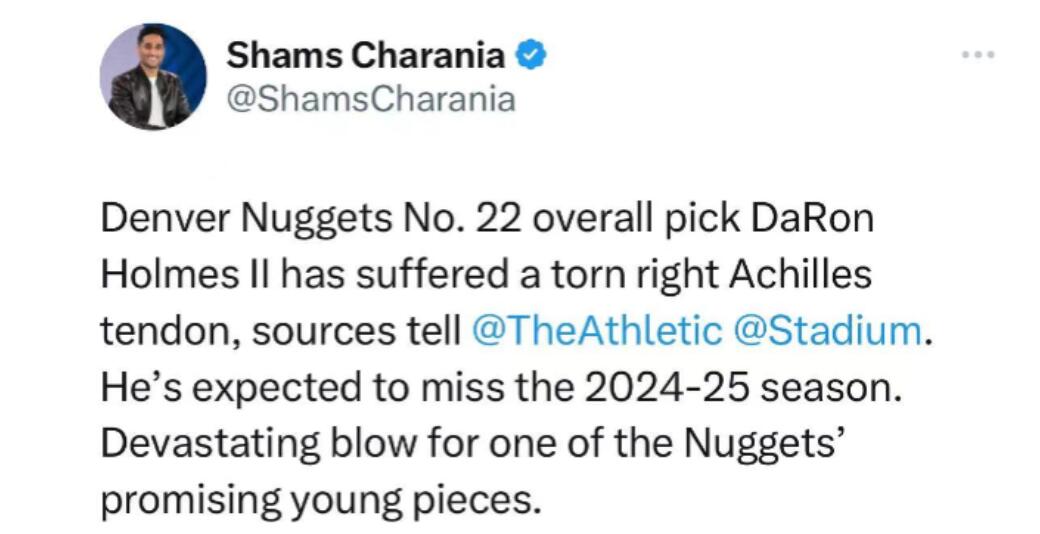This screenshot has width=1040, height=534.
Task: Click the blue verified checkmark badge
Action: tap(530, 56)
